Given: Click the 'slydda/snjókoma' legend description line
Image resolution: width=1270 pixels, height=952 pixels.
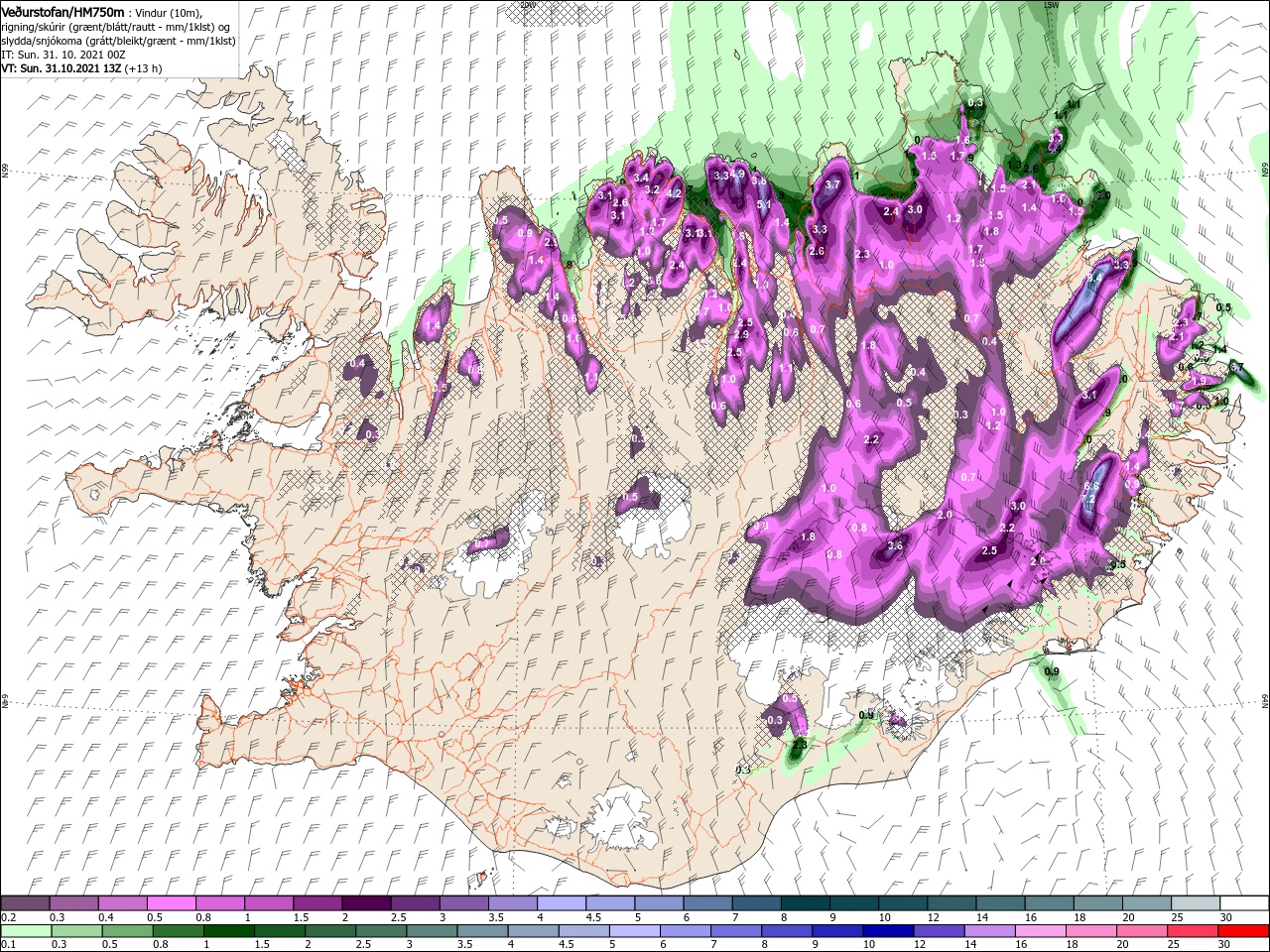Looking at the screenshot, I should click(x=117, y=41).
